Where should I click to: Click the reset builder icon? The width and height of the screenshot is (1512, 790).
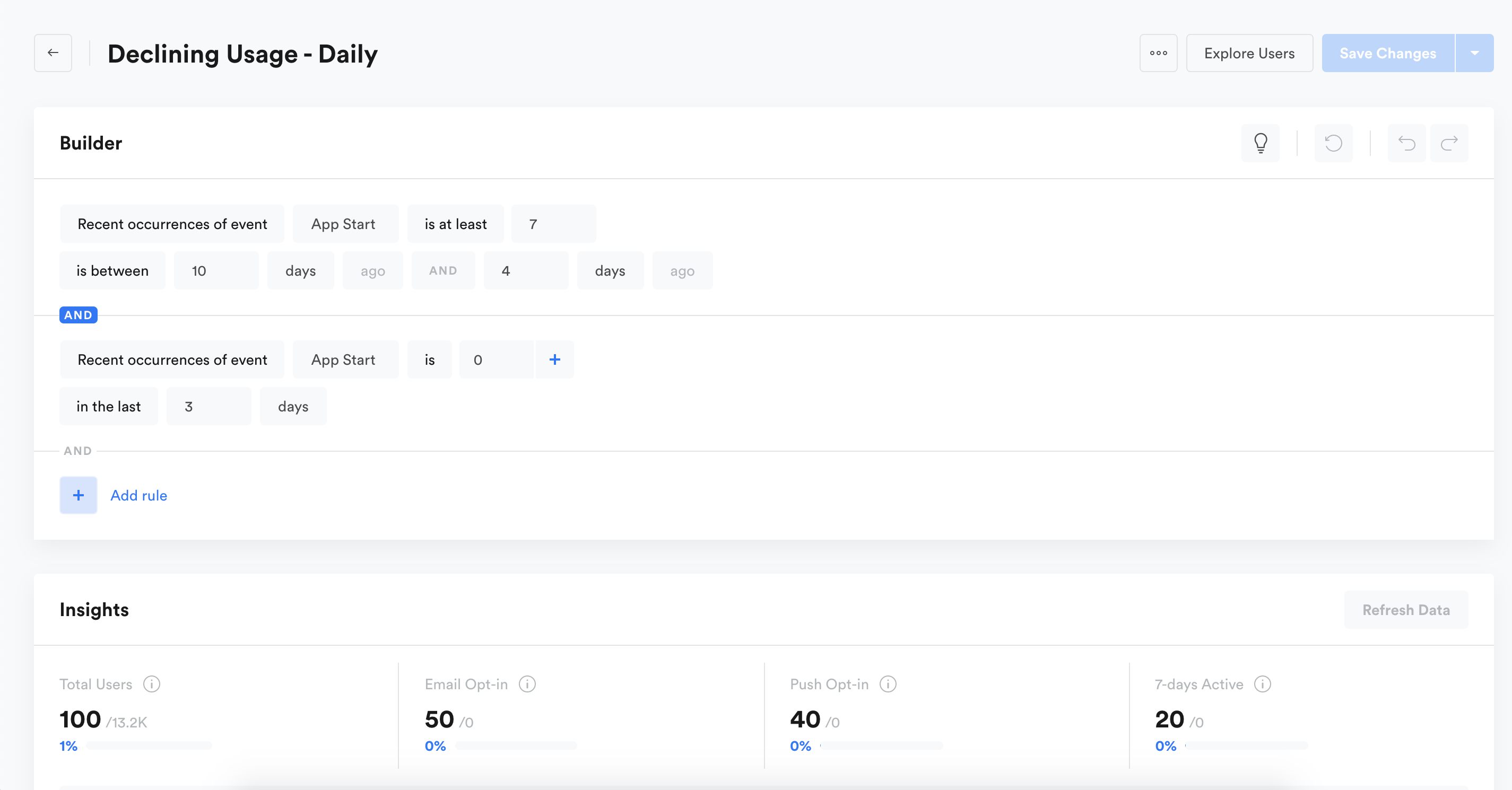[x=1333, y=143]
